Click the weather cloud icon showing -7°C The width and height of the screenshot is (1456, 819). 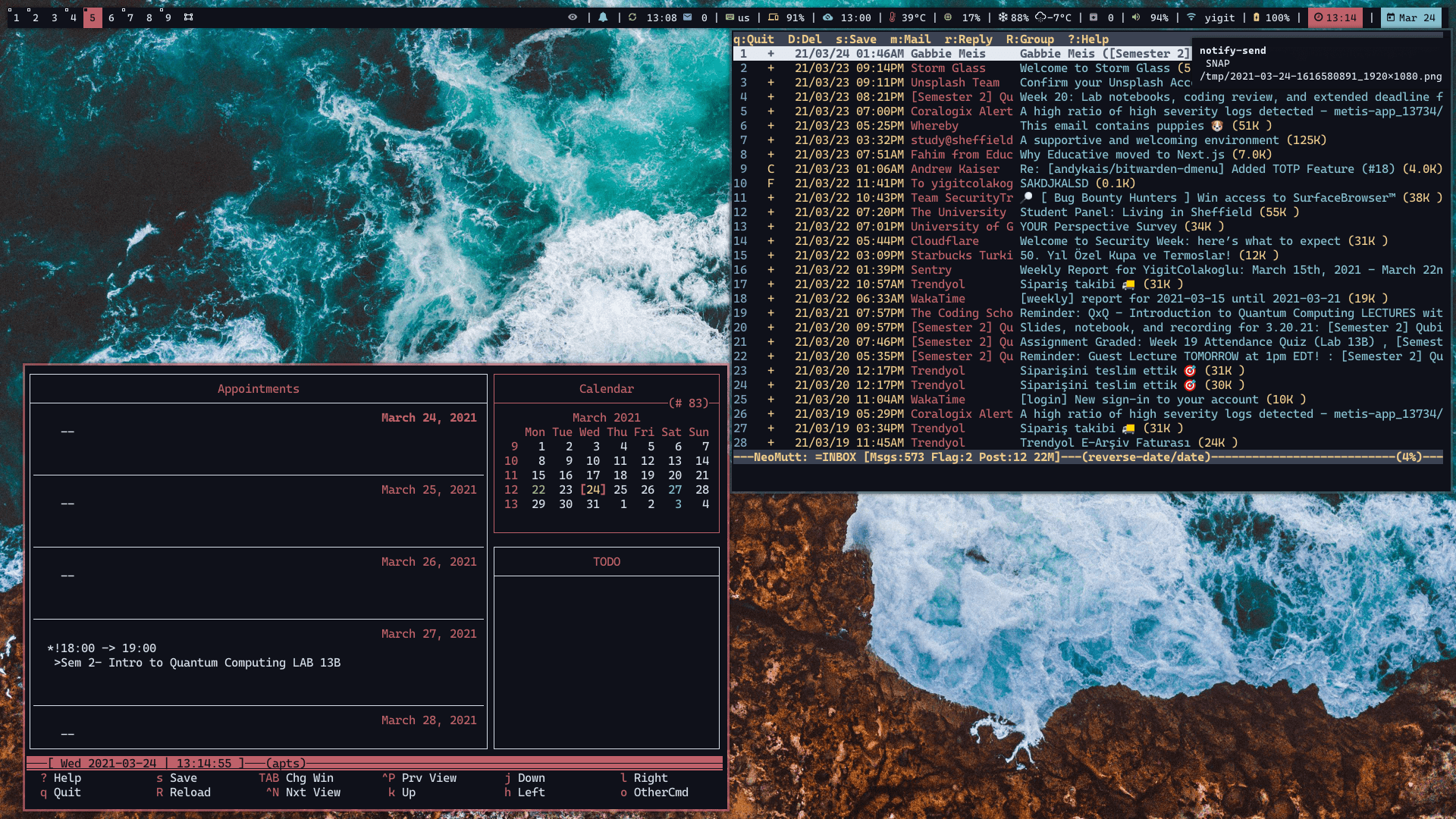tap(1040, 17)
